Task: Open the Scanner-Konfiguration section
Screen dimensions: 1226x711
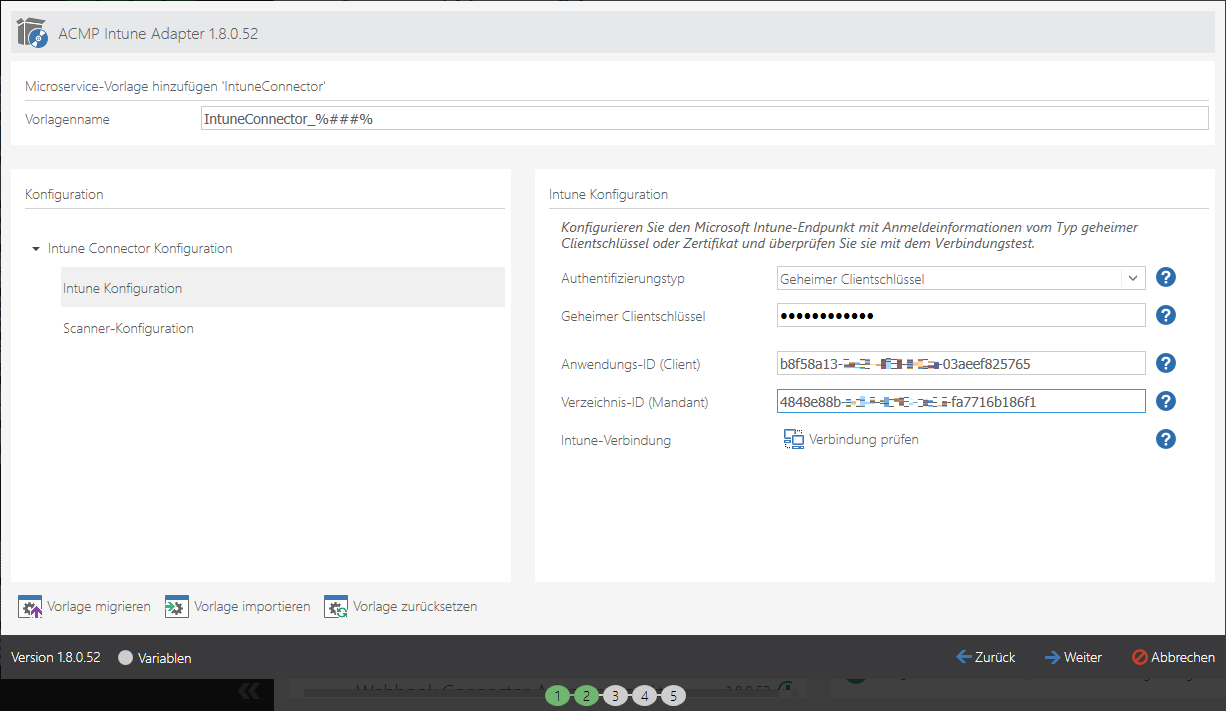Action: [x=128, y=328]
